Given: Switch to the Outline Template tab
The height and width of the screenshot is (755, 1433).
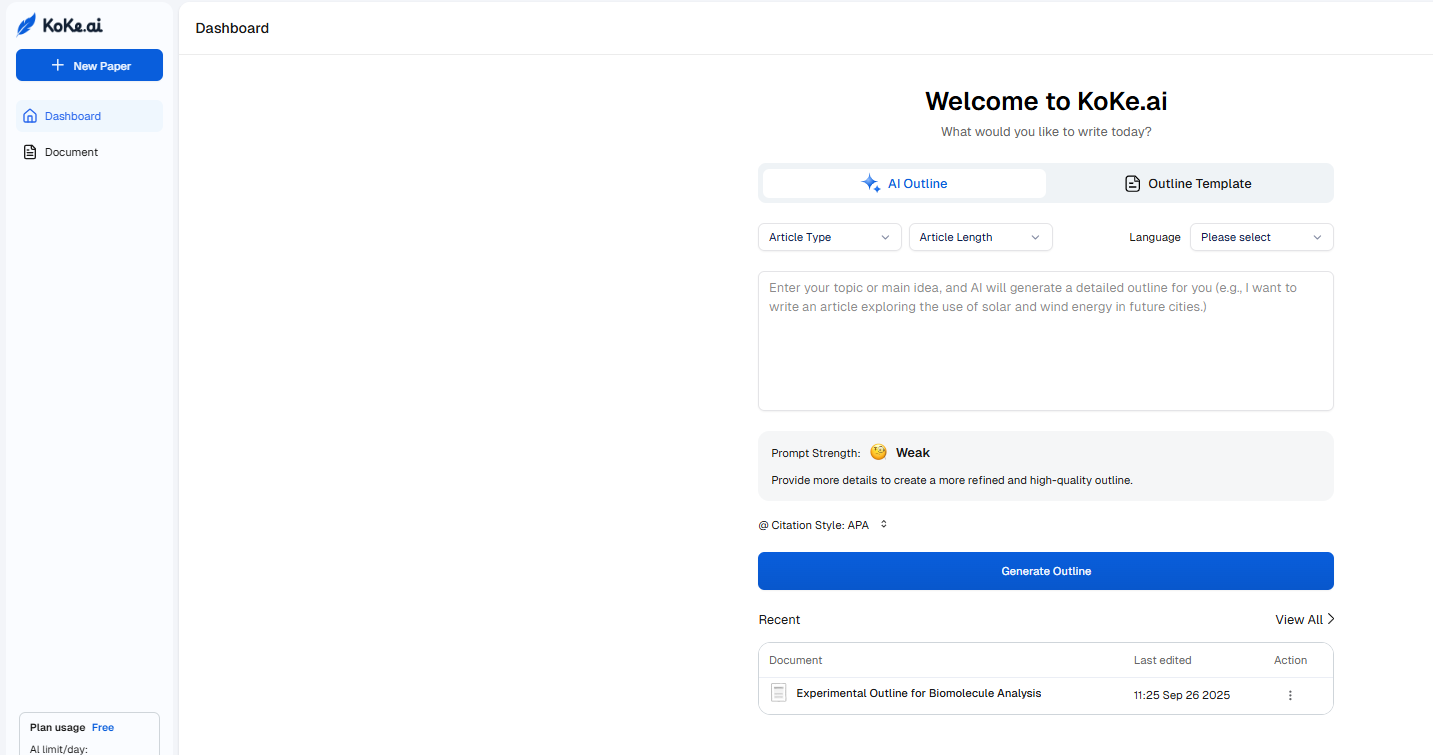Looking at the screenshot, I should point(1188,184).
